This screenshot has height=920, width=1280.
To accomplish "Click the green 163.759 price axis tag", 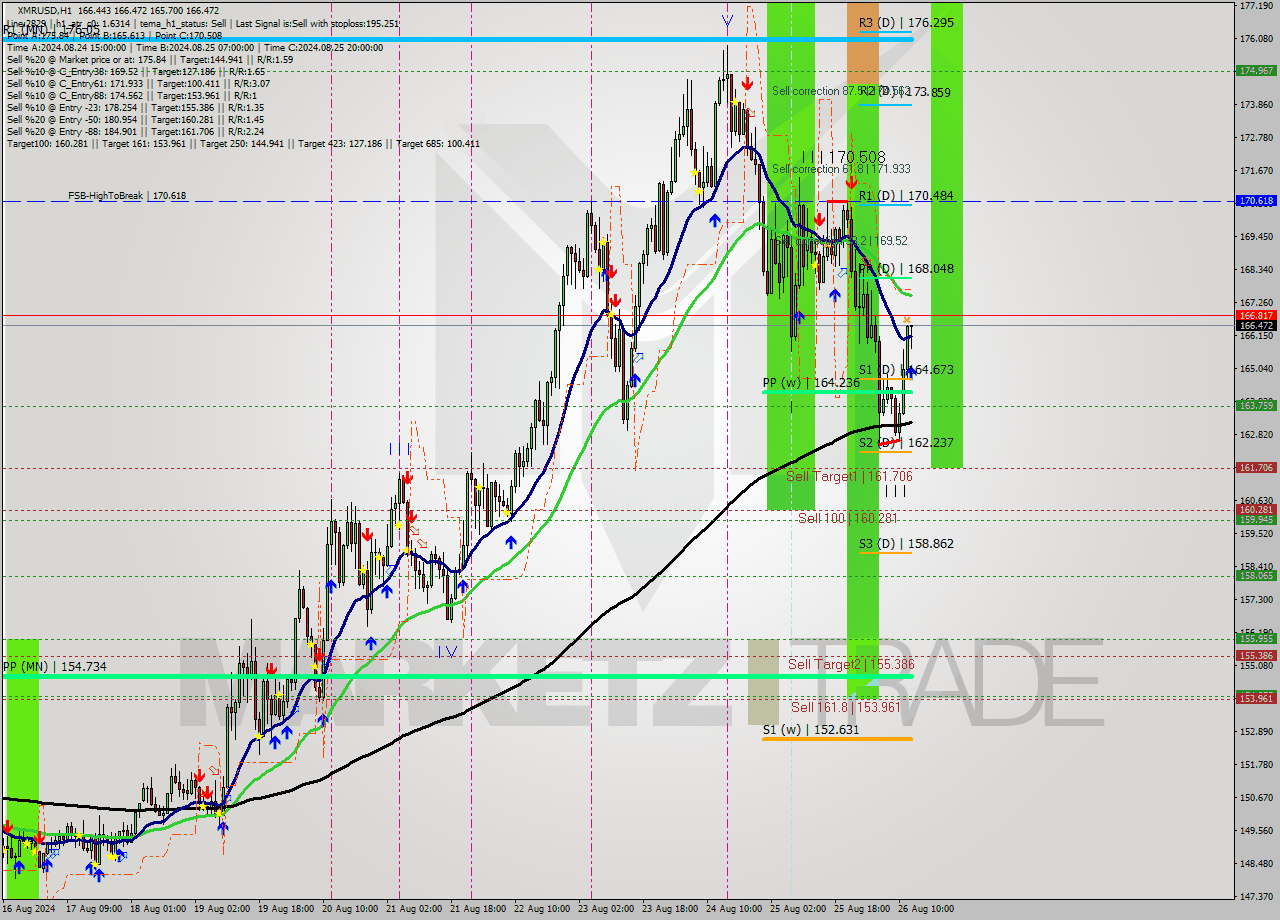I will coord(1256,406).
